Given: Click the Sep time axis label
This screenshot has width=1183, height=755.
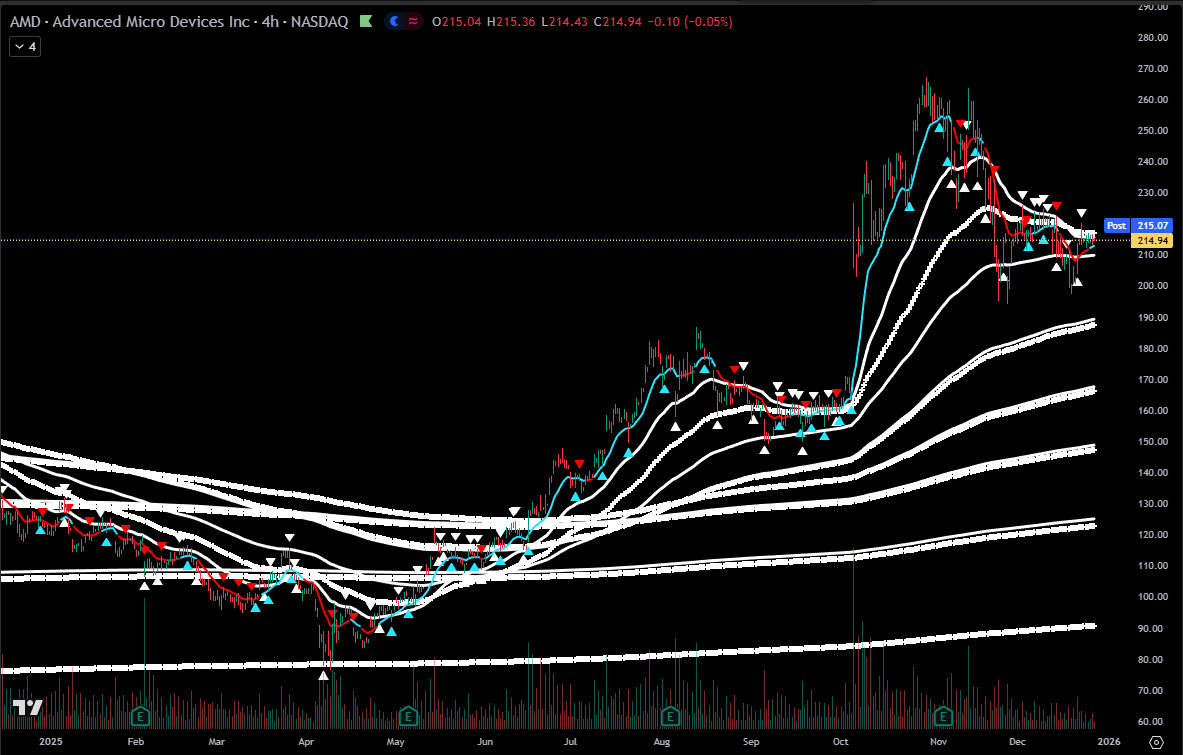Looking at the screenshot, I should click(x=751, y=741).
